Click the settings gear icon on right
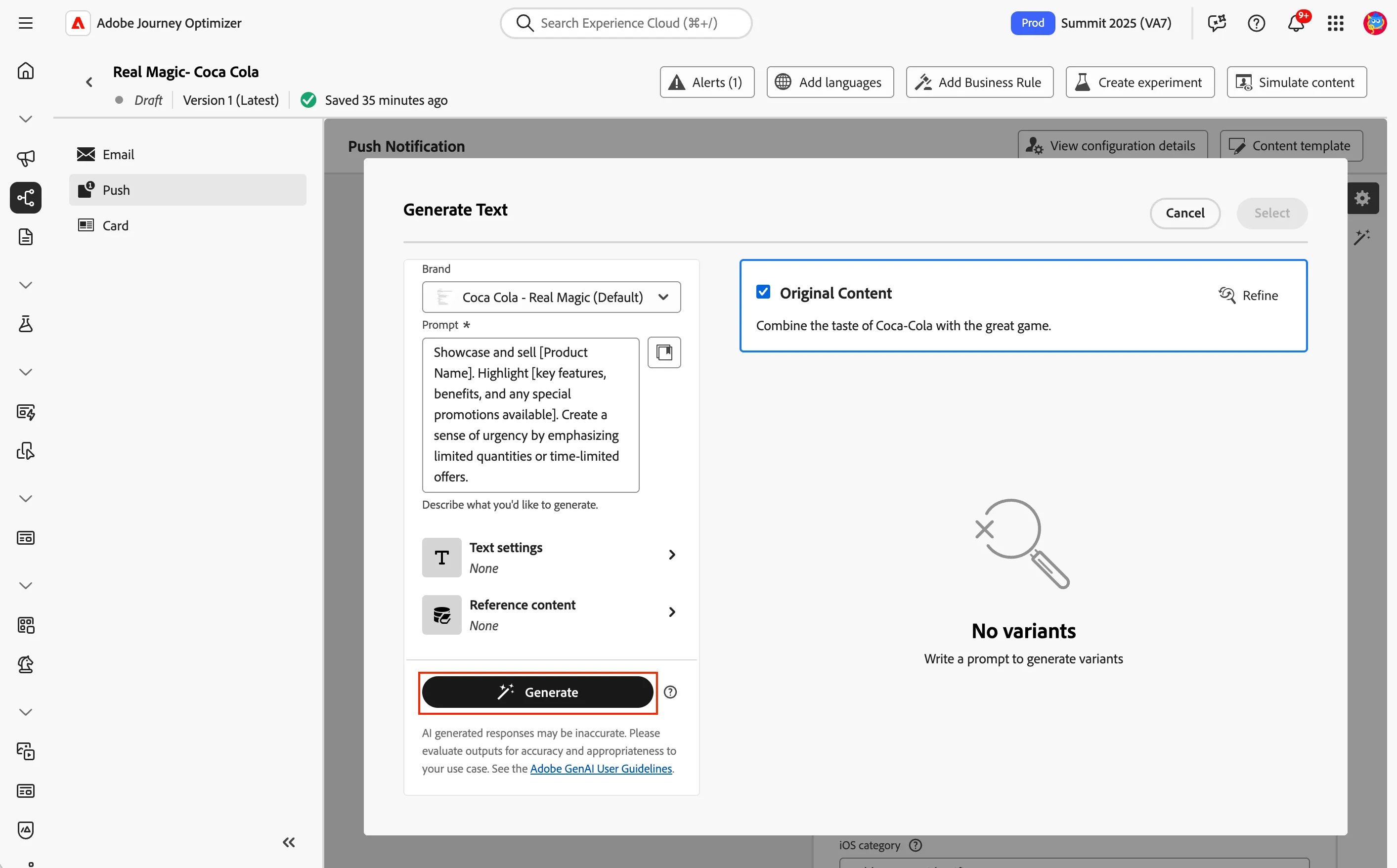This screenshot has width=1397, height=868. pos(1362,199)
